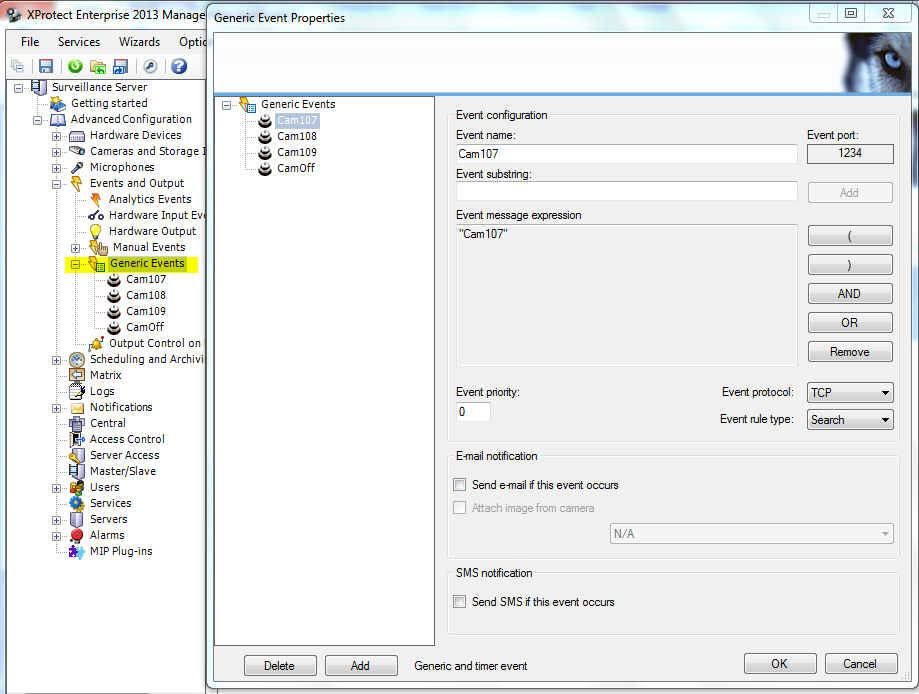
Task: Open the Wizards menu
Action: [139, 42]
